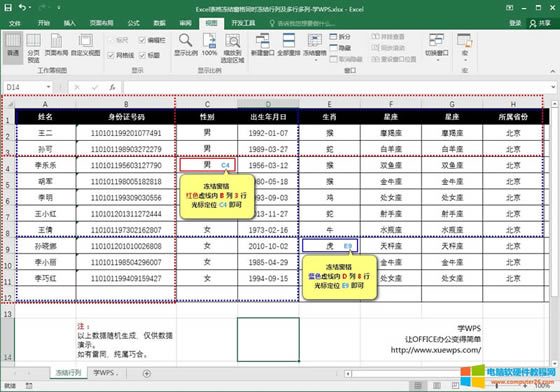Image resolution: width=560 pixels, height=392 pixels.
Task: Toggle the 编辑栏 formula bar checkbox
Action: 142,40
